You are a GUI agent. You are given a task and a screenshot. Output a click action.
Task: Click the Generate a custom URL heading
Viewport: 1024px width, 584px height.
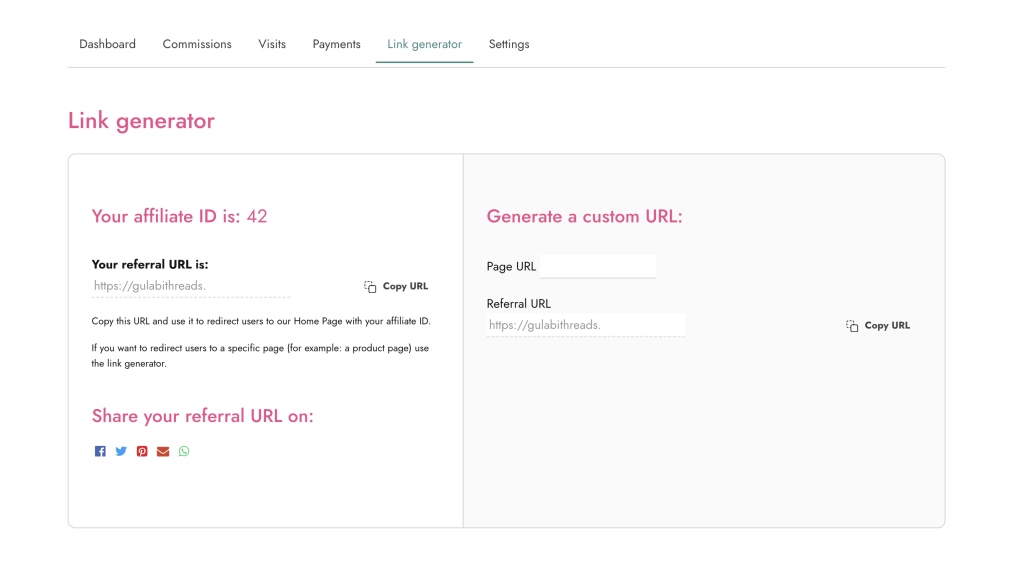(584, 216)
